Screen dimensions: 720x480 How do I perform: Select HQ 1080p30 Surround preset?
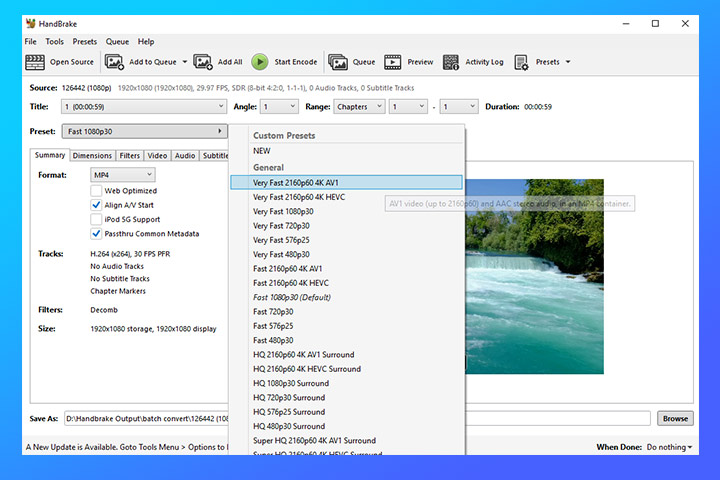(x=347, y=383)
